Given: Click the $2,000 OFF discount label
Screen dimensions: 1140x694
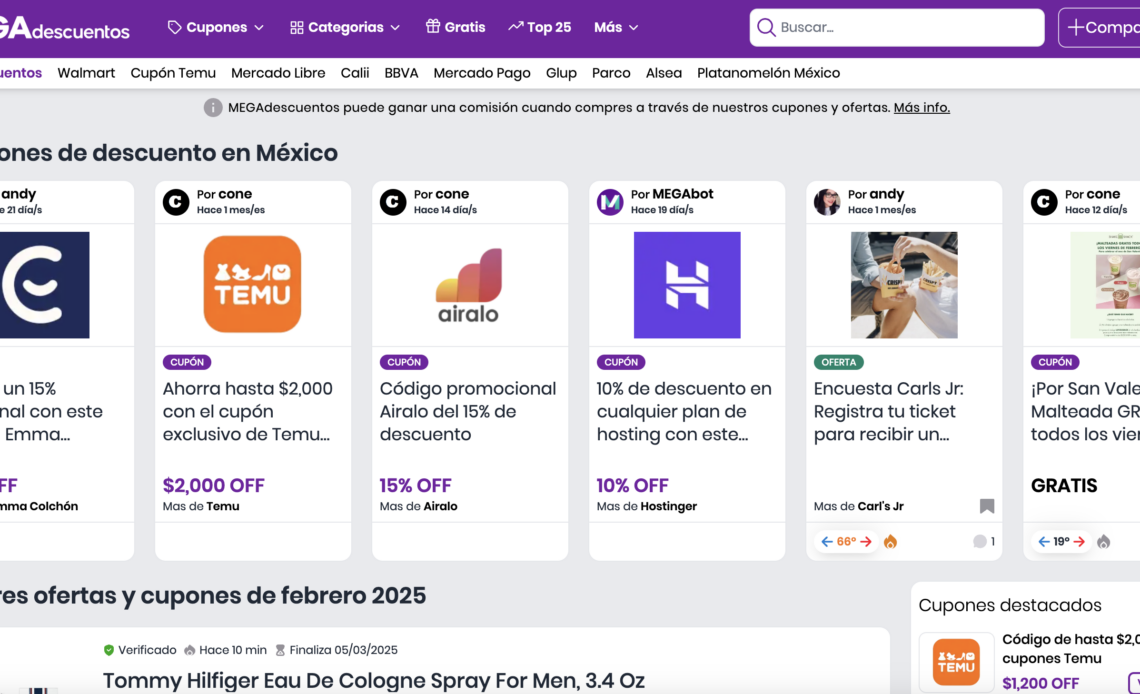Looking at the screenshot, I should pos(213,485).
